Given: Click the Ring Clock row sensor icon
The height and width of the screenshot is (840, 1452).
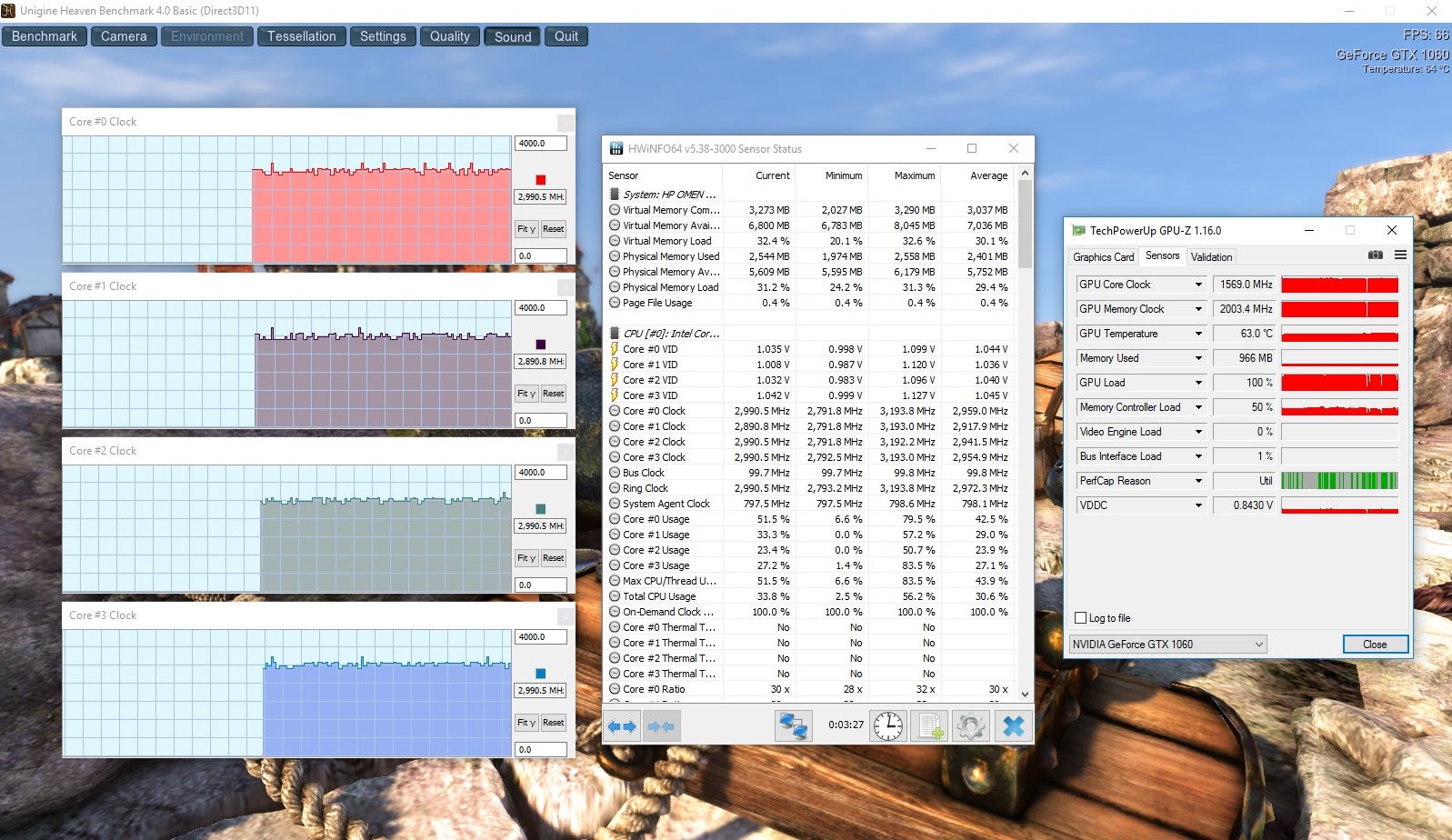Looking at the screenshot, I should click(x=615, y=488).
